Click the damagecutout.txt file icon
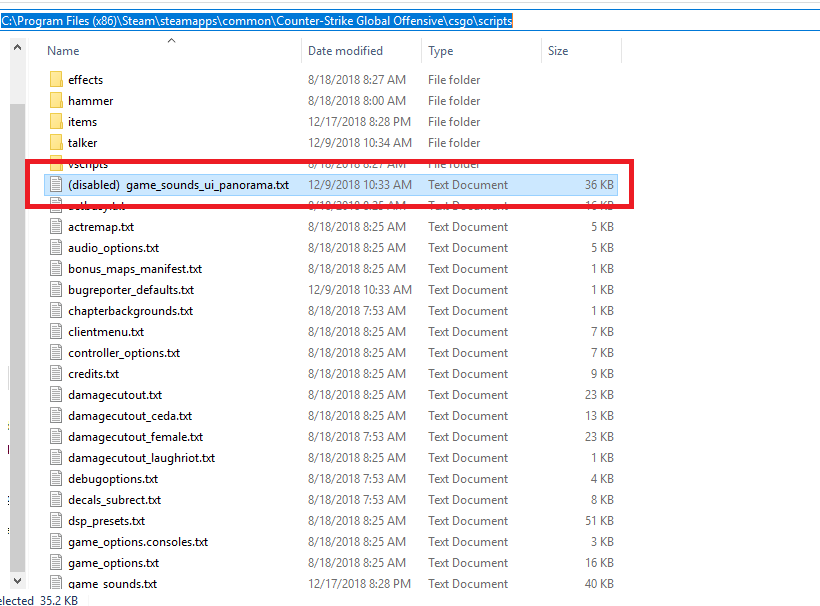820x606 pixels. click(x=56, y=394)
